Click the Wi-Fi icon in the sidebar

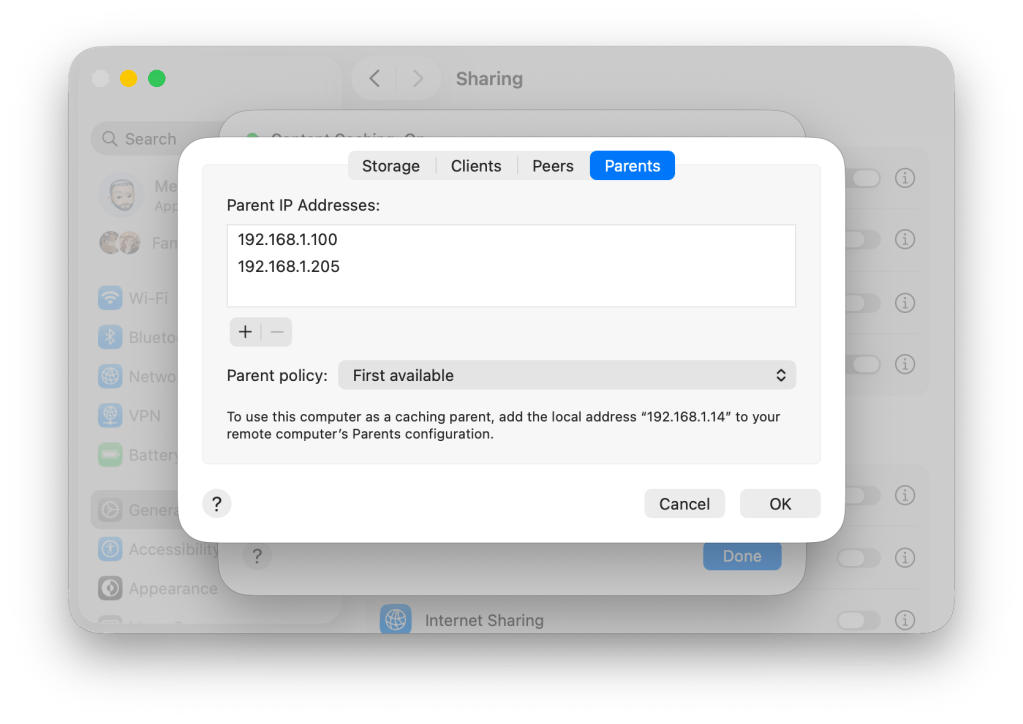point(110,298)
